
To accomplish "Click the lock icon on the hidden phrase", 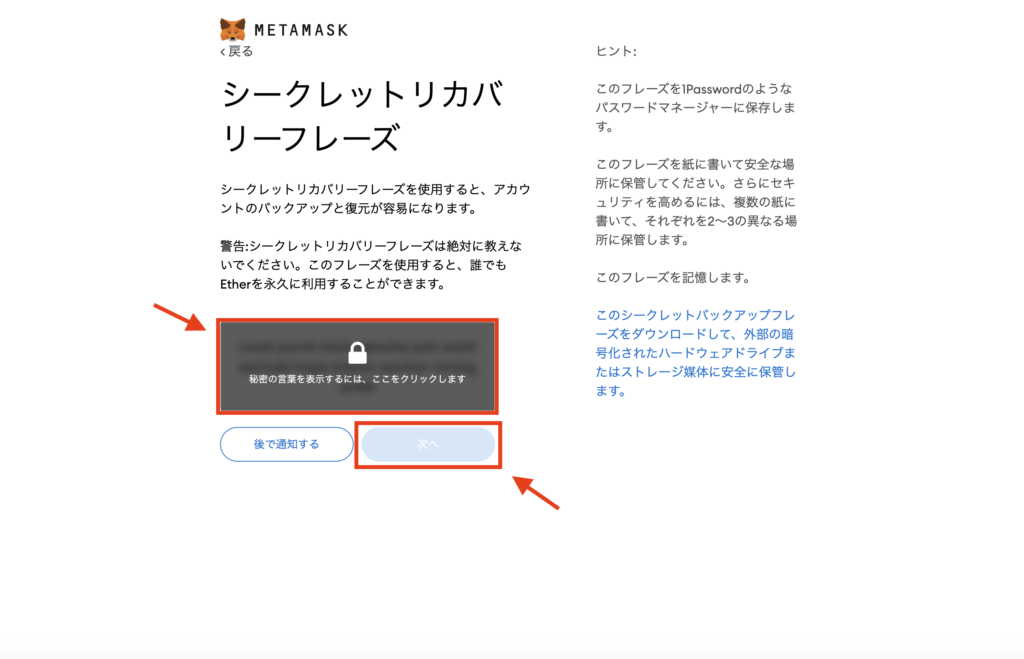I will [357, 352].
